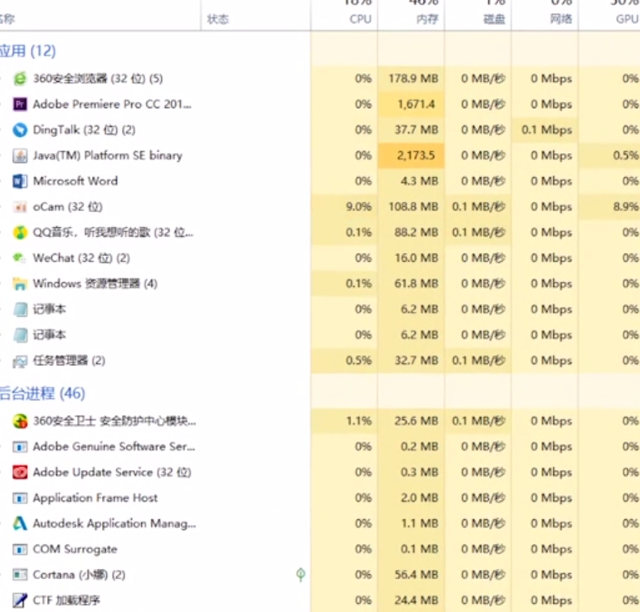
Task: Collapse the 应用 (12) group header
Action: (27, 50)
